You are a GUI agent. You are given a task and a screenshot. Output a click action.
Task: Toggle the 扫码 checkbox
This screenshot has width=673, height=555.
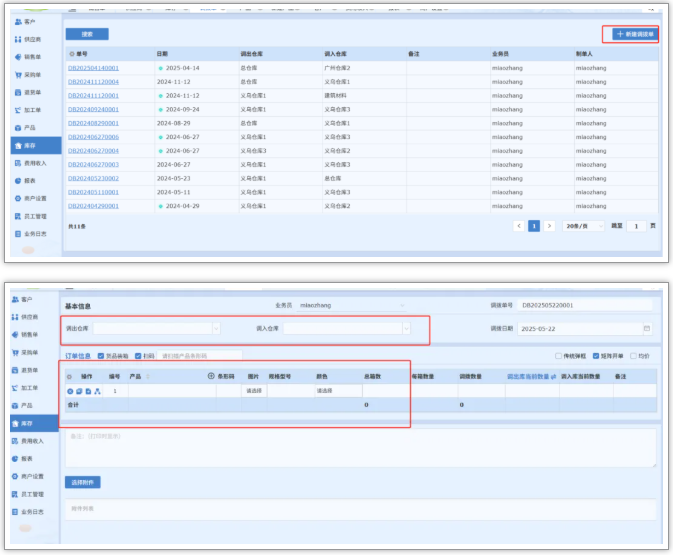pos(138,356)
